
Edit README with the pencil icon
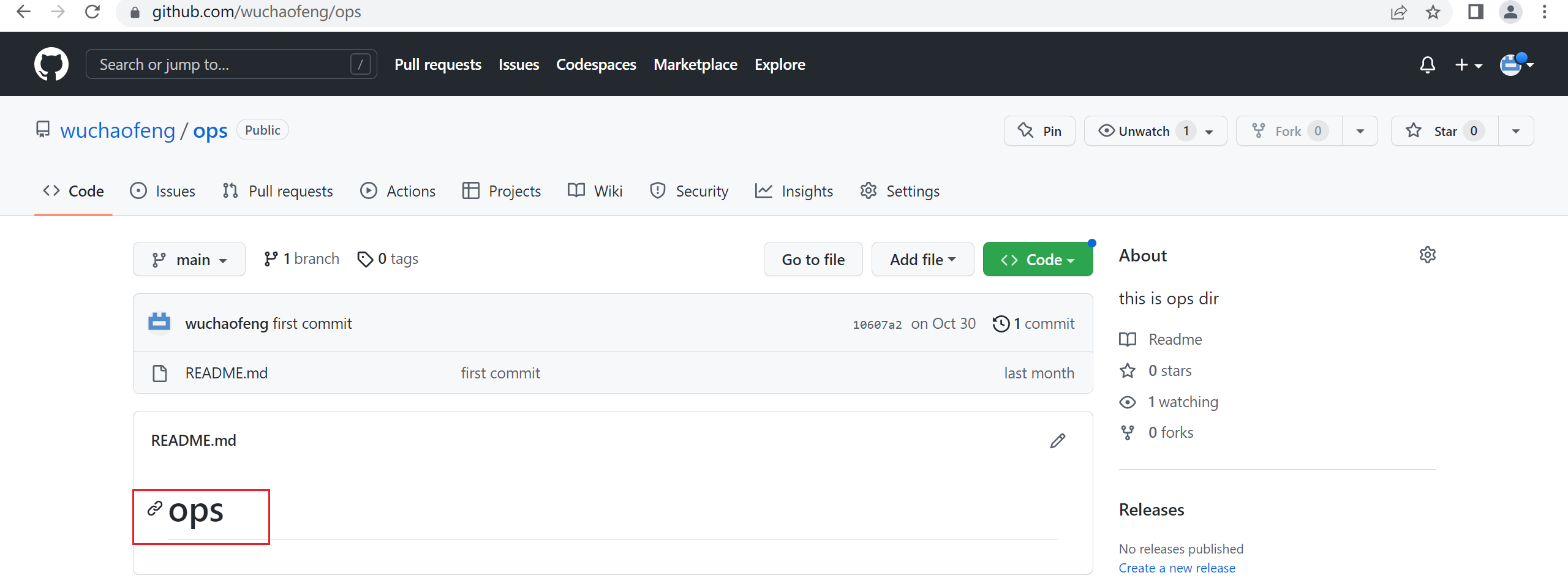(x=1058, y=441)
